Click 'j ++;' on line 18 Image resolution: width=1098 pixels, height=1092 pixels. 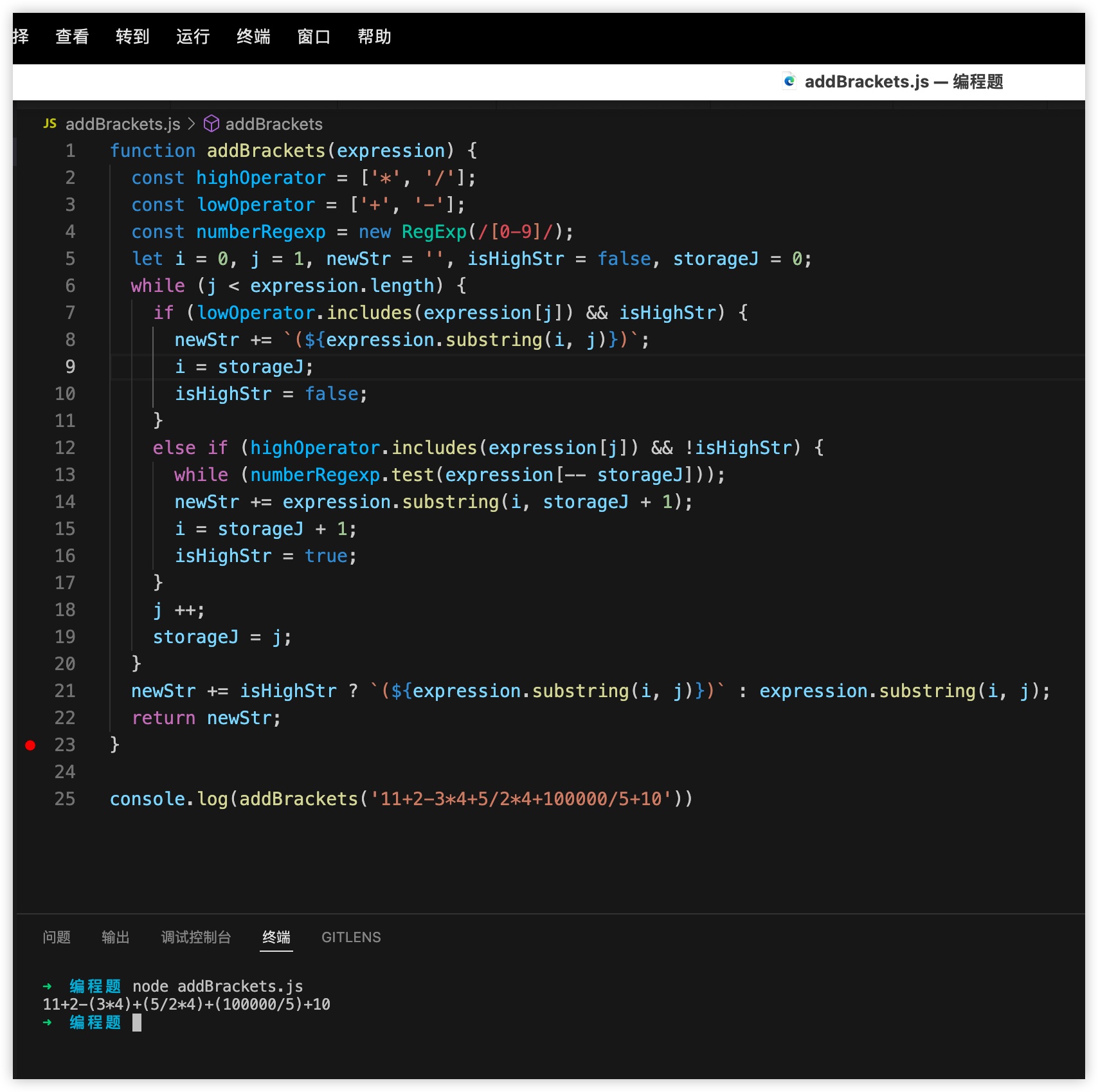click(x=179, y=610)
